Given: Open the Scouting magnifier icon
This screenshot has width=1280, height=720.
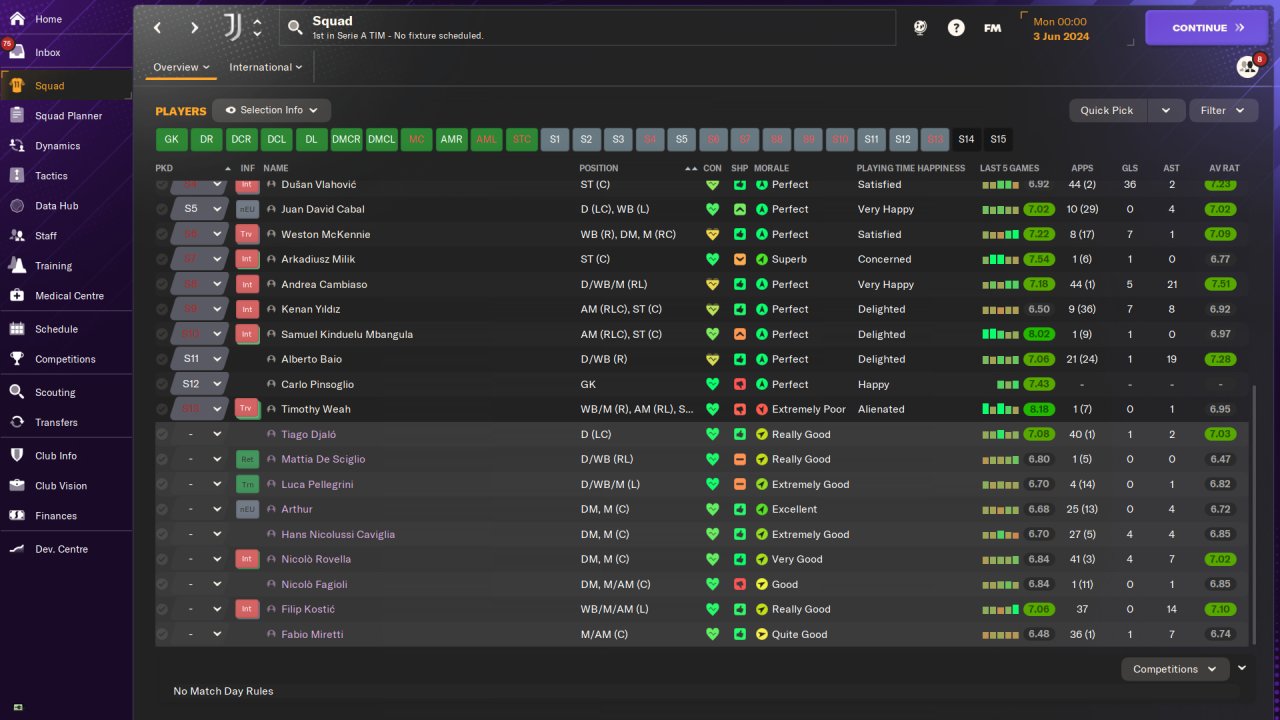Looking at the screenshot, I should click(x=17, y=392).
